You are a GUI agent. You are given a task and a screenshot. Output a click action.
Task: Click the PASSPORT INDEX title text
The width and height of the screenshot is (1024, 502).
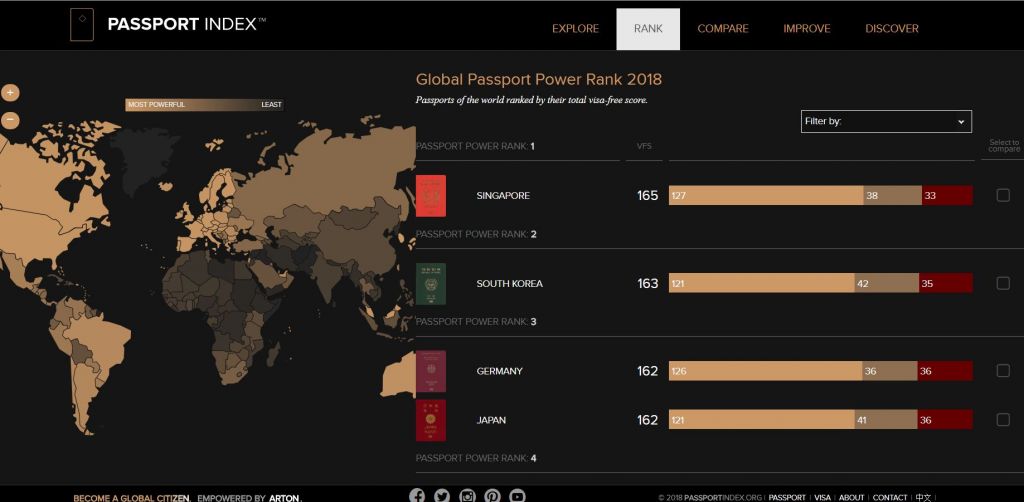[187, 25]
